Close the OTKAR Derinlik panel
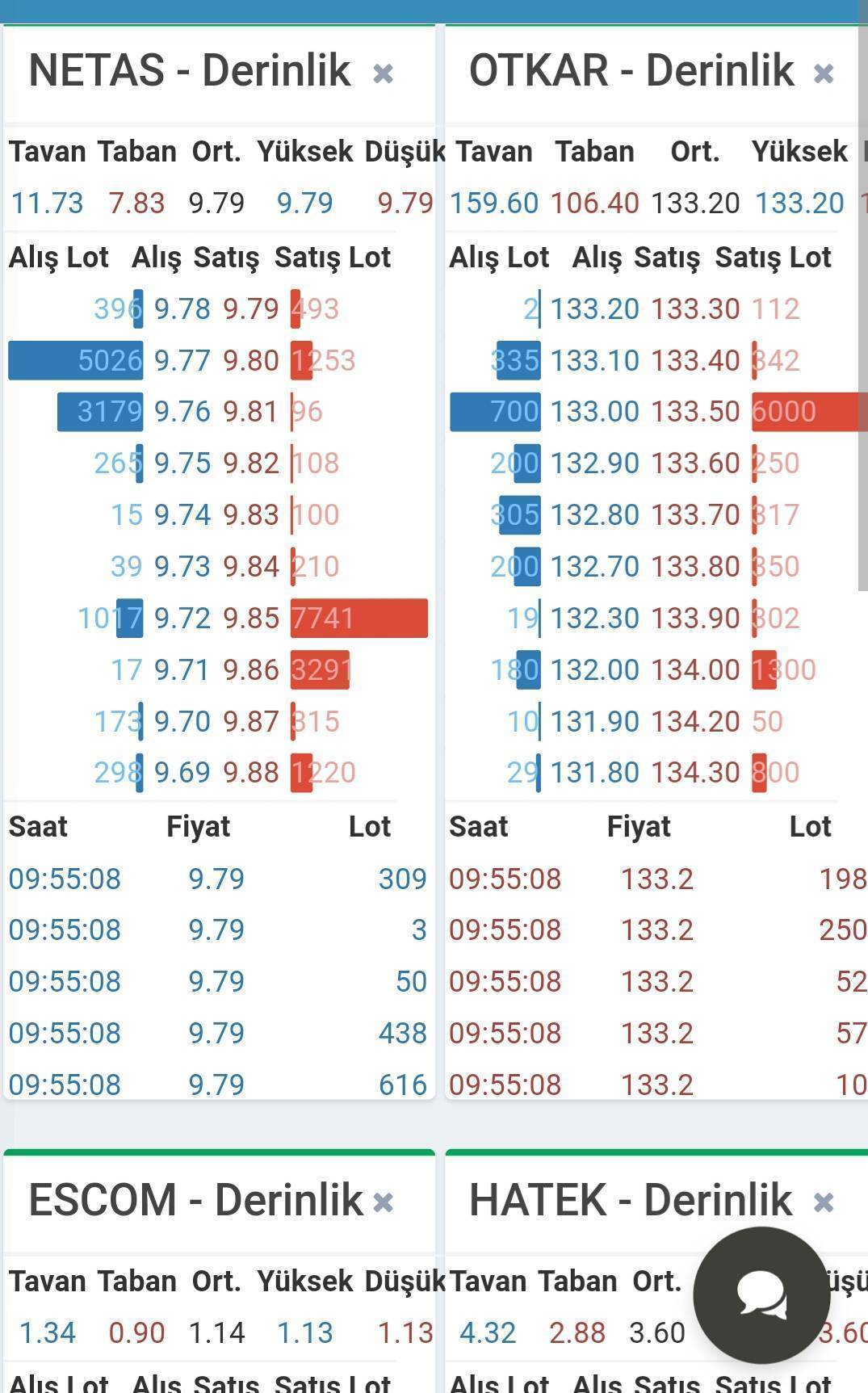This screenshot has width=868, height=1393. (x=823, y=73)
